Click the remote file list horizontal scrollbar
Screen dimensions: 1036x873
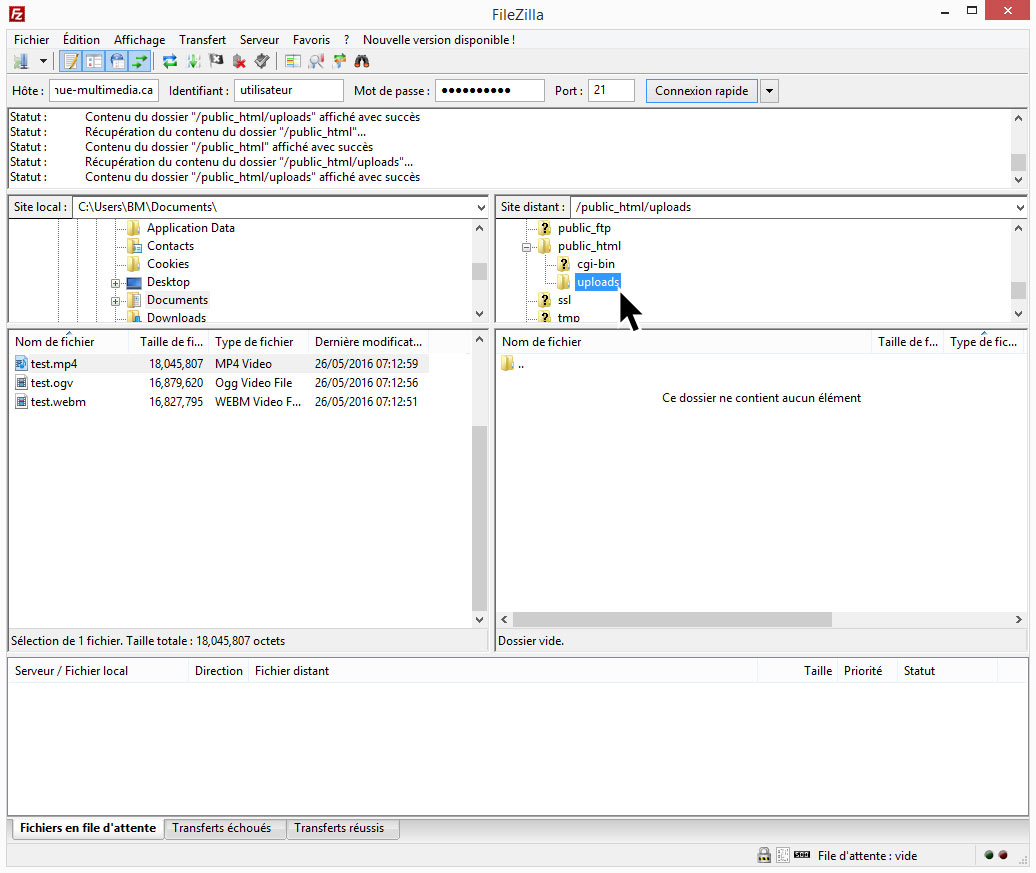(x=671, y=619)
